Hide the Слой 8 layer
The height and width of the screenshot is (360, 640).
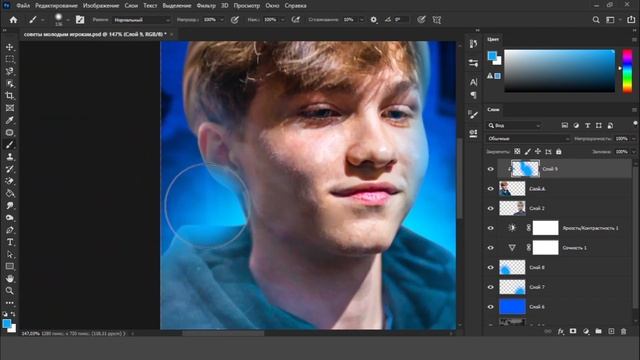[491, 267]
